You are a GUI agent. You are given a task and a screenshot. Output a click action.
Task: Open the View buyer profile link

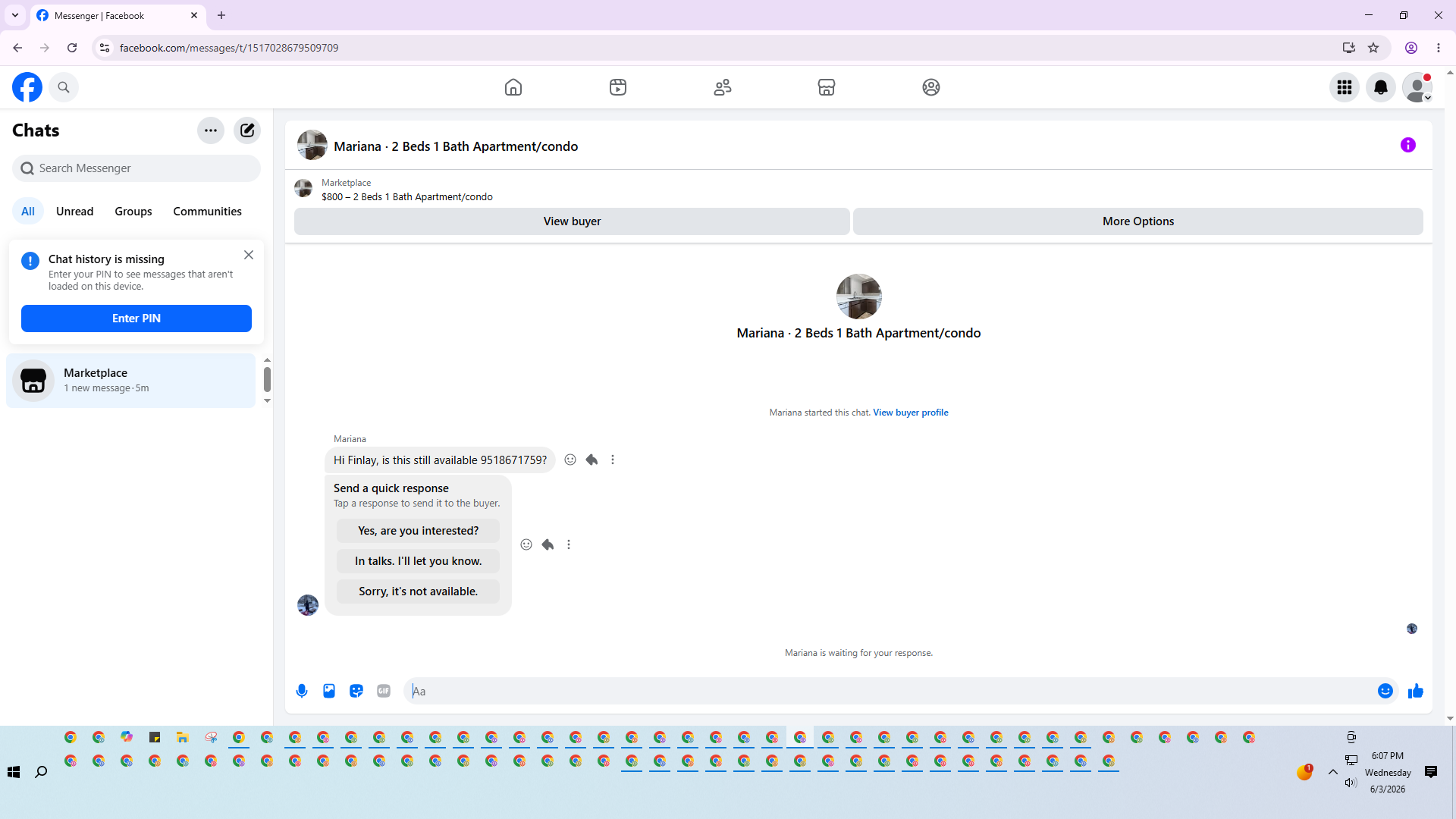[x=911, y=413]
